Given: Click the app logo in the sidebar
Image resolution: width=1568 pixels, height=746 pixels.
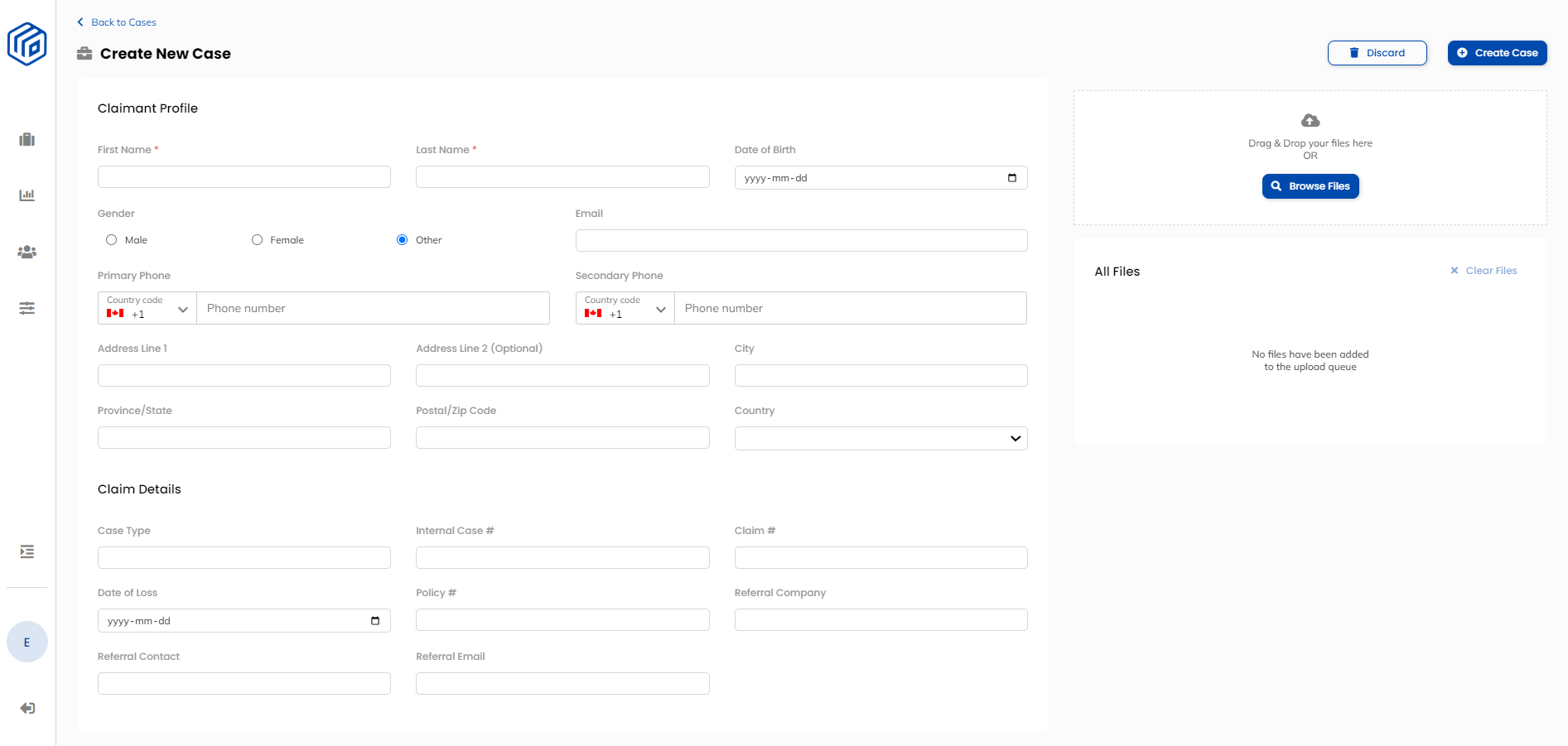Looking at the screenshot, I should (x=27, y=44).
